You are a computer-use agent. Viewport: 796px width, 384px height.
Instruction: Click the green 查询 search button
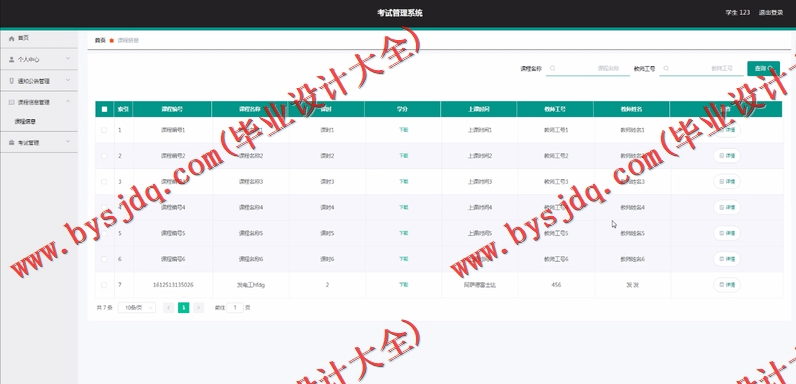coord(763,68)
